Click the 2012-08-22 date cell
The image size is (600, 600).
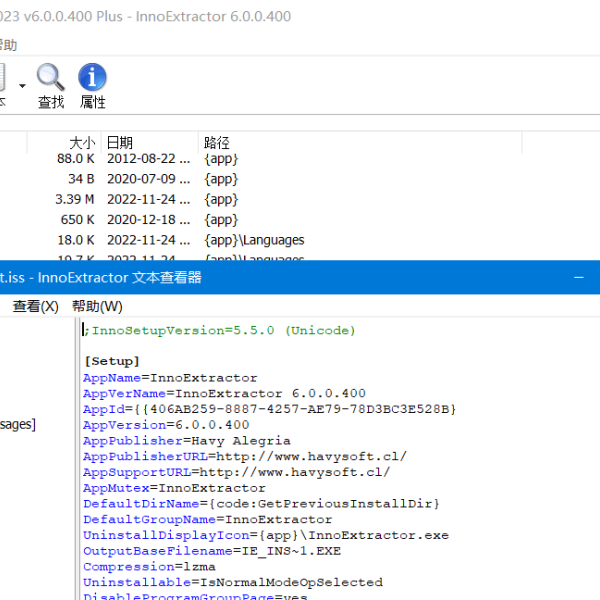pyautogui.click(x=148, y=158)
